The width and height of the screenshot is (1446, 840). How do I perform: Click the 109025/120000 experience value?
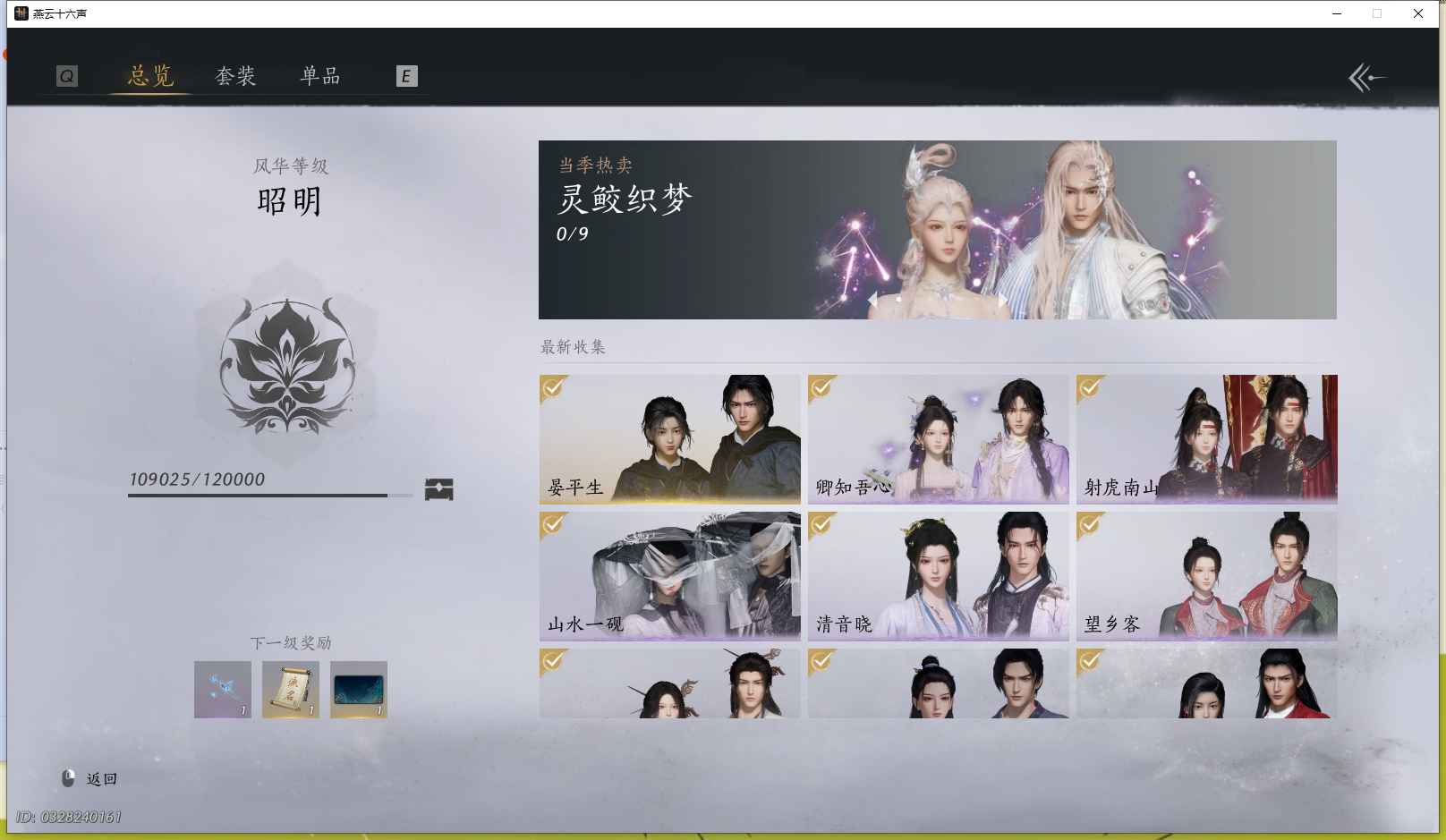click(197, 479)
